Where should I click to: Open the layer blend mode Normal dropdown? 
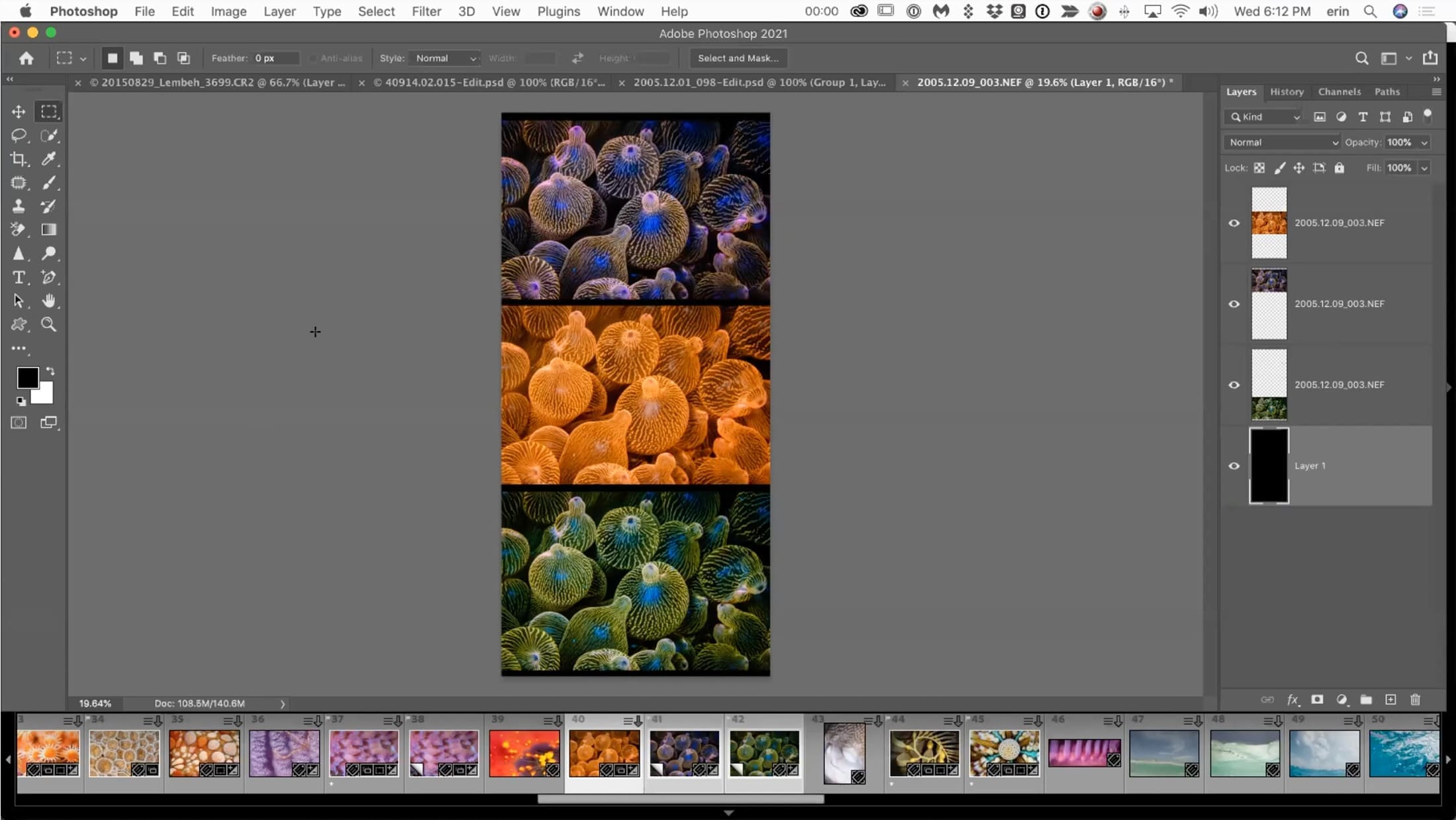point(1282,142)
